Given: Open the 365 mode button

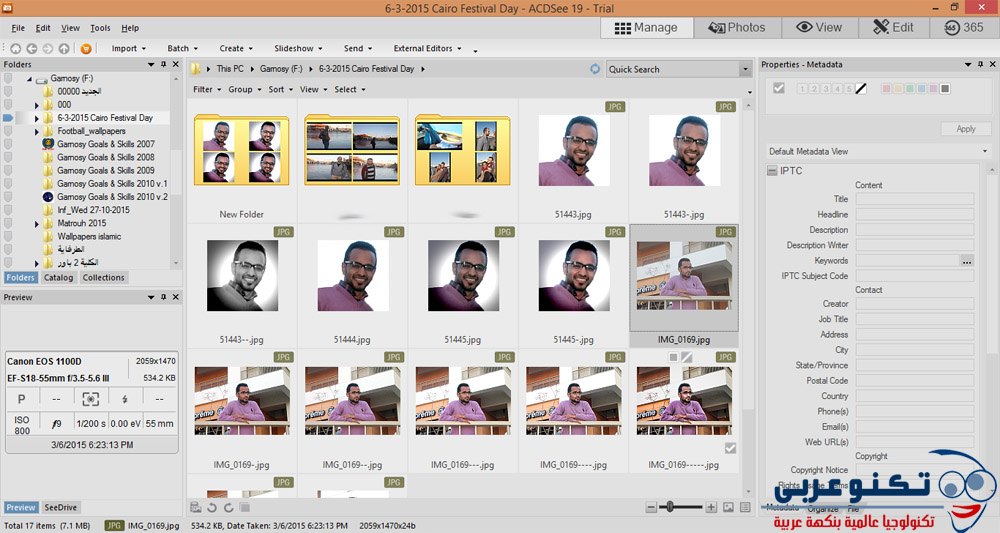Looking at the screenshot, I should coord(964,27).
